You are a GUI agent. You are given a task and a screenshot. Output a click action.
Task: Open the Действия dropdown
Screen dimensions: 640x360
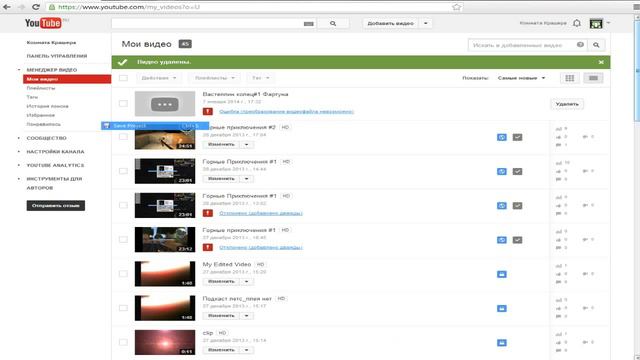point(158,78)
